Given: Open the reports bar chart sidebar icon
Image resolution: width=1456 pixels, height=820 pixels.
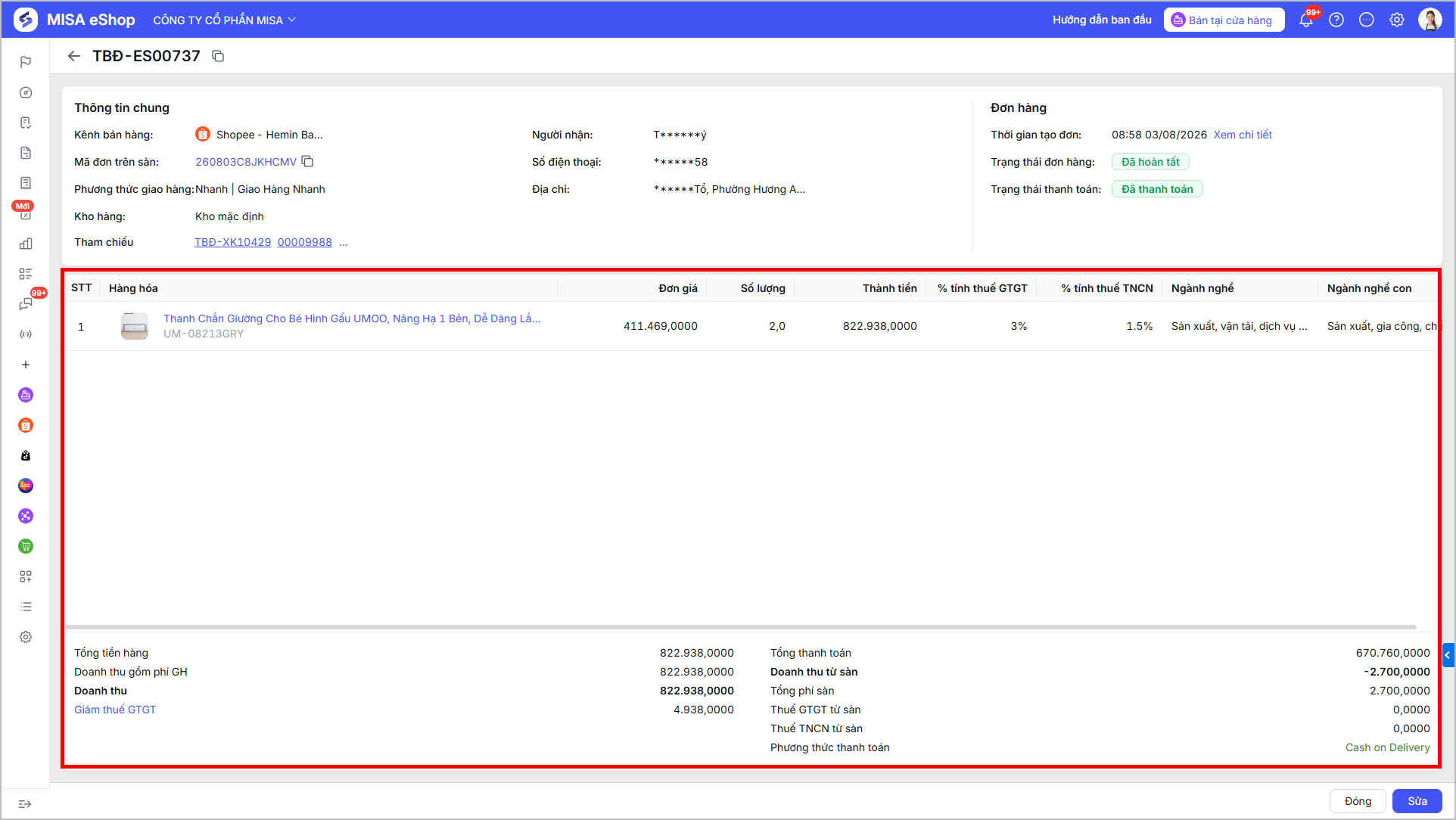Looking at the screenshot, I should (x=26, y=244).
